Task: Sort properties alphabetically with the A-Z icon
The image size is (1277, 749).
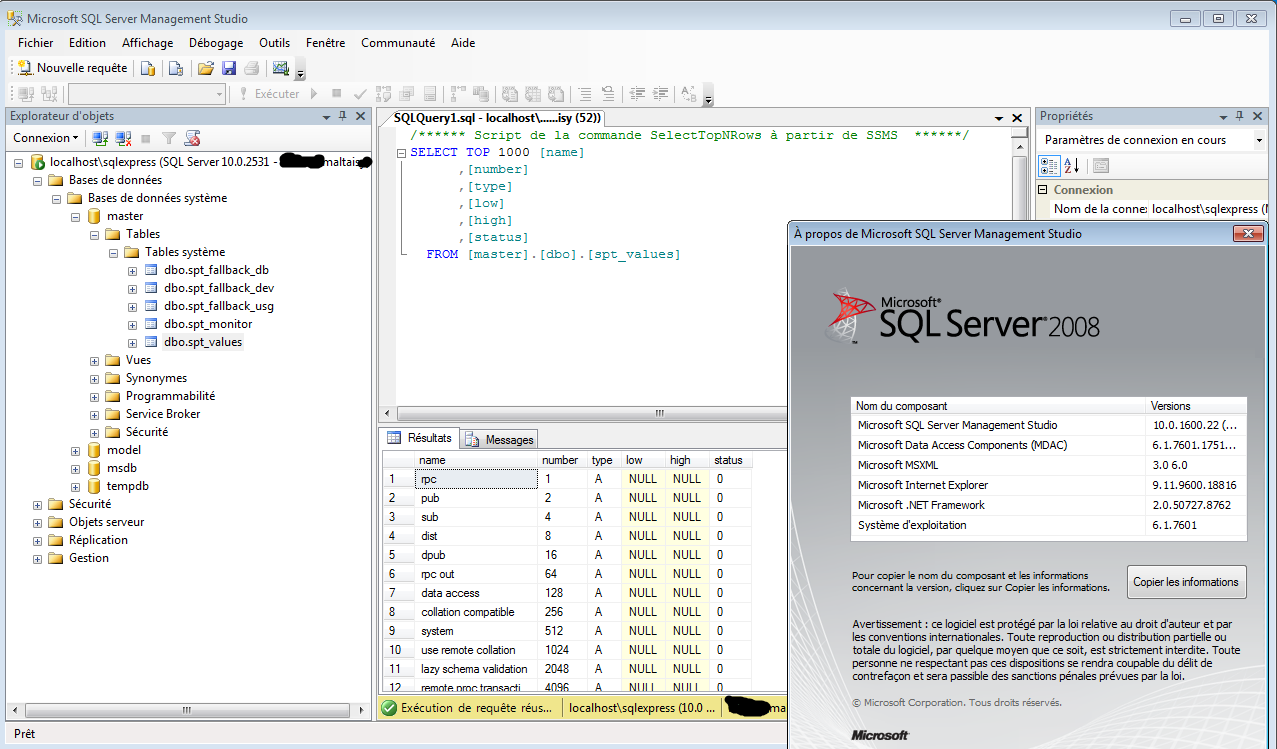Action: [x=1071, y=166]
